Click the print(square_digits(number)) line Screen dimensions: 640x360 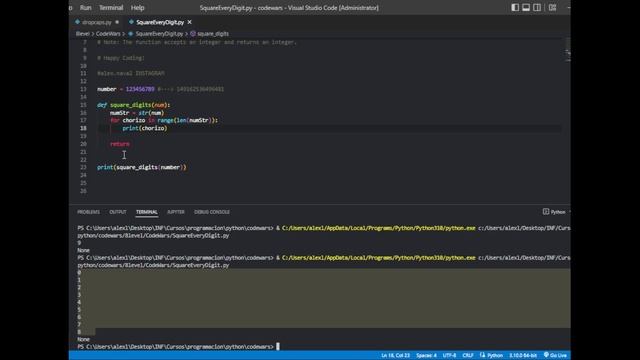coord(142,167)
